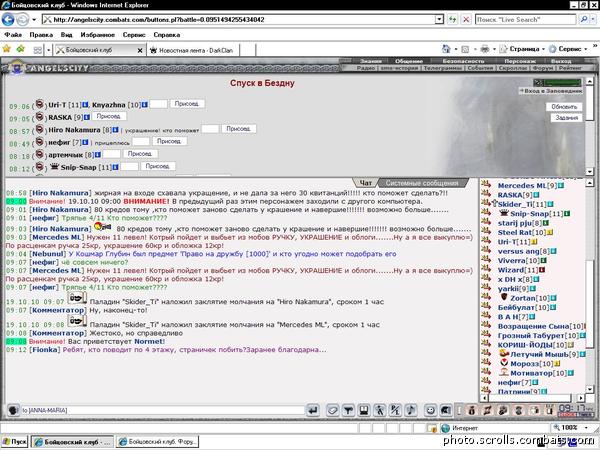
Task: Click the round icon left of chat input
Action: pos(13,410)
